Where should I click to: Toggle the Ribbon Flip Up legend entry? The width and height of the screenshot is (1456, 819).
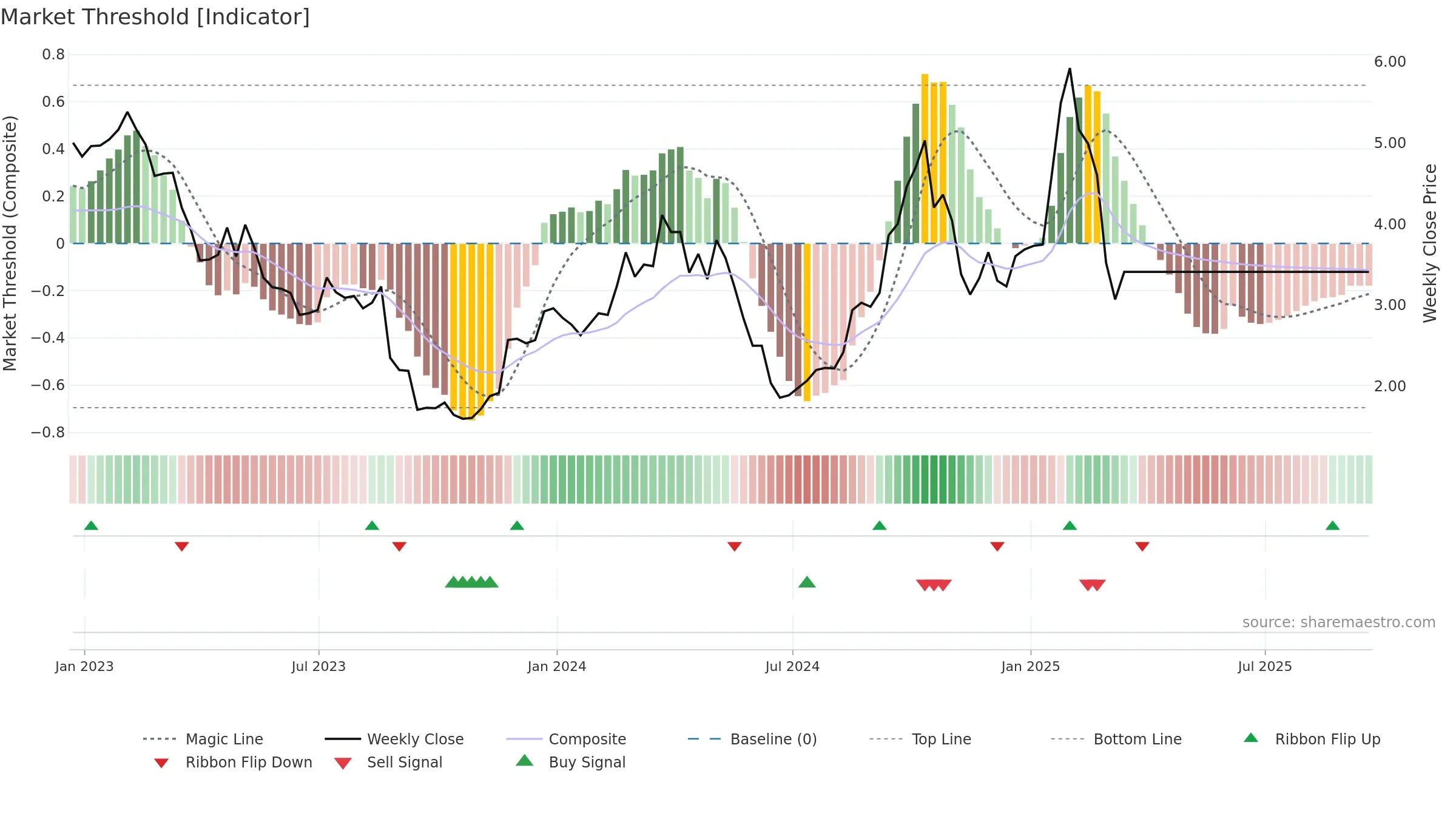(1312, 739)
